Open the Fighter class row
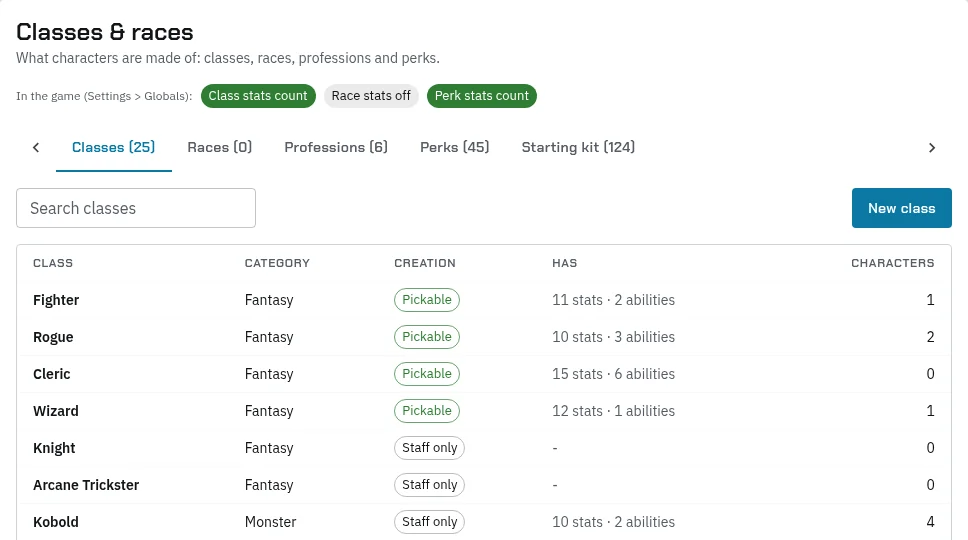Screen dimensions: 968x540 (484, 300)
